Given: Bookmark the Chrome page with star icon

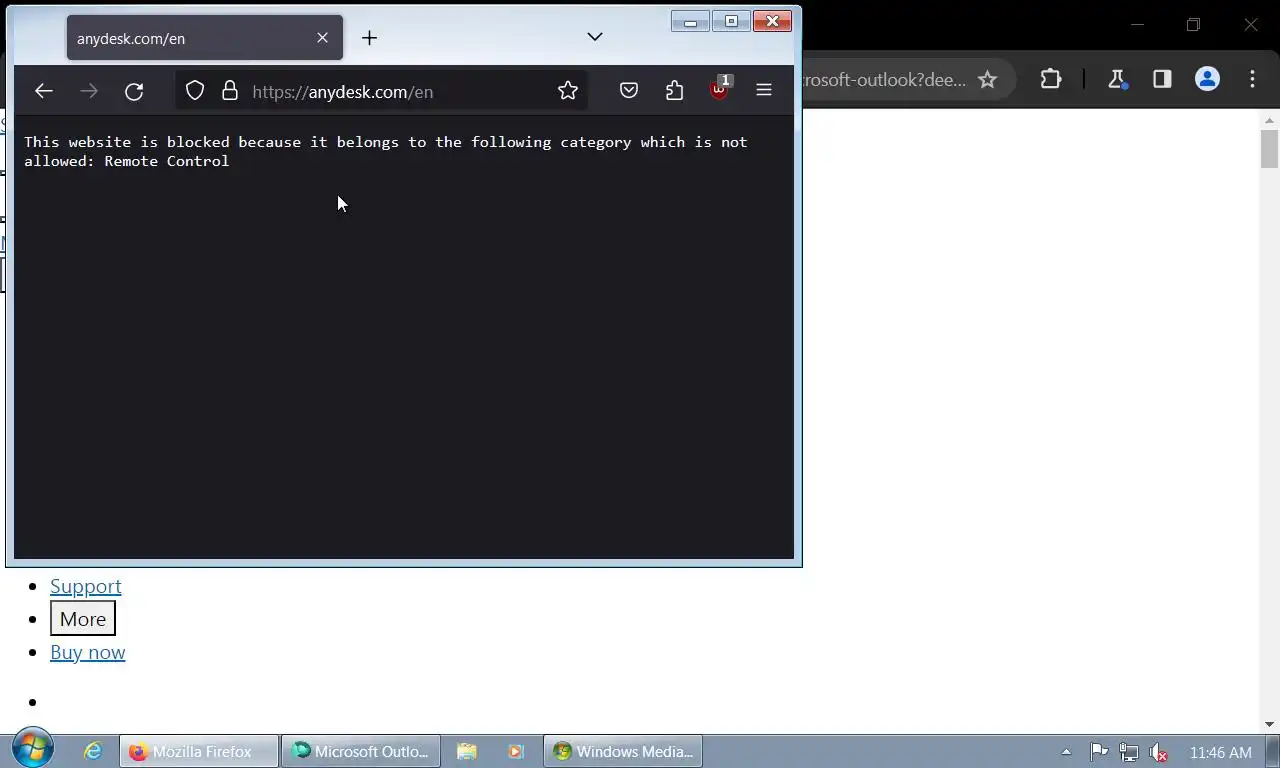Looking at the screenshot, I should click(987, 79).
